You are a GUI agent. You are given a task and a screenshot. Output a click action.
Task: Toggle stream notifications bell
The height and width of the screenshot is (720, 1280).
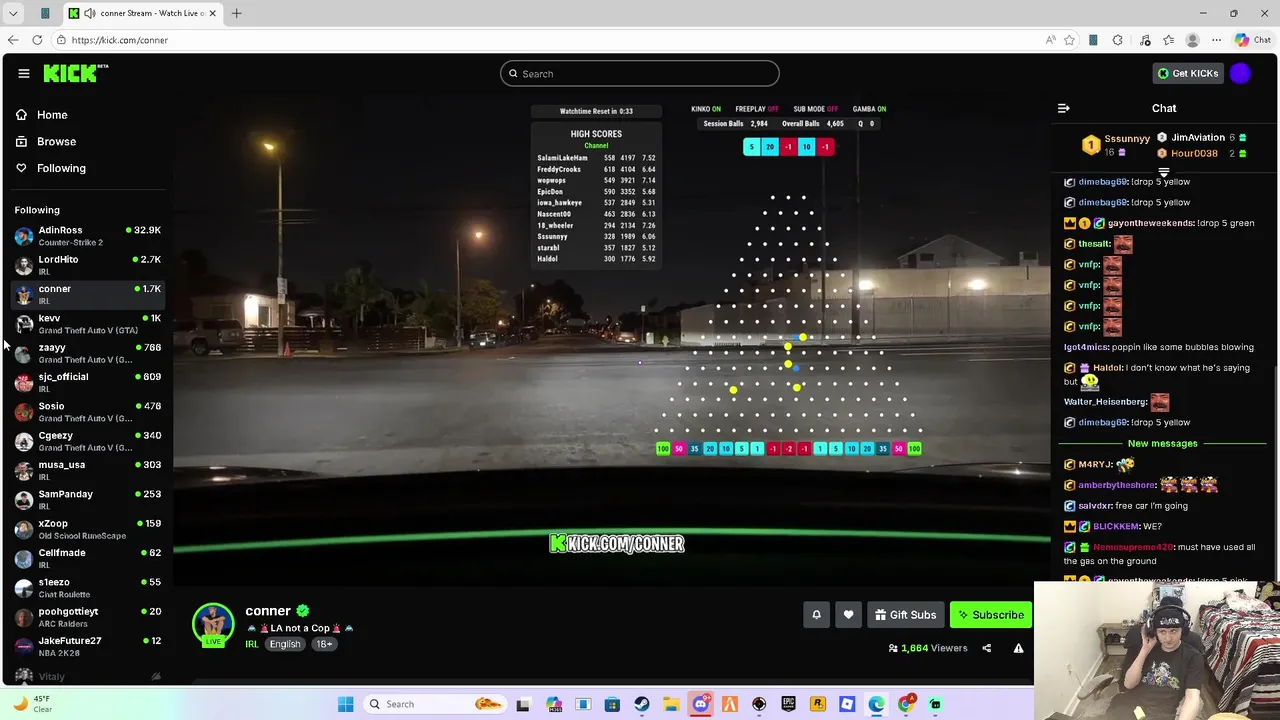pos(816,615)
